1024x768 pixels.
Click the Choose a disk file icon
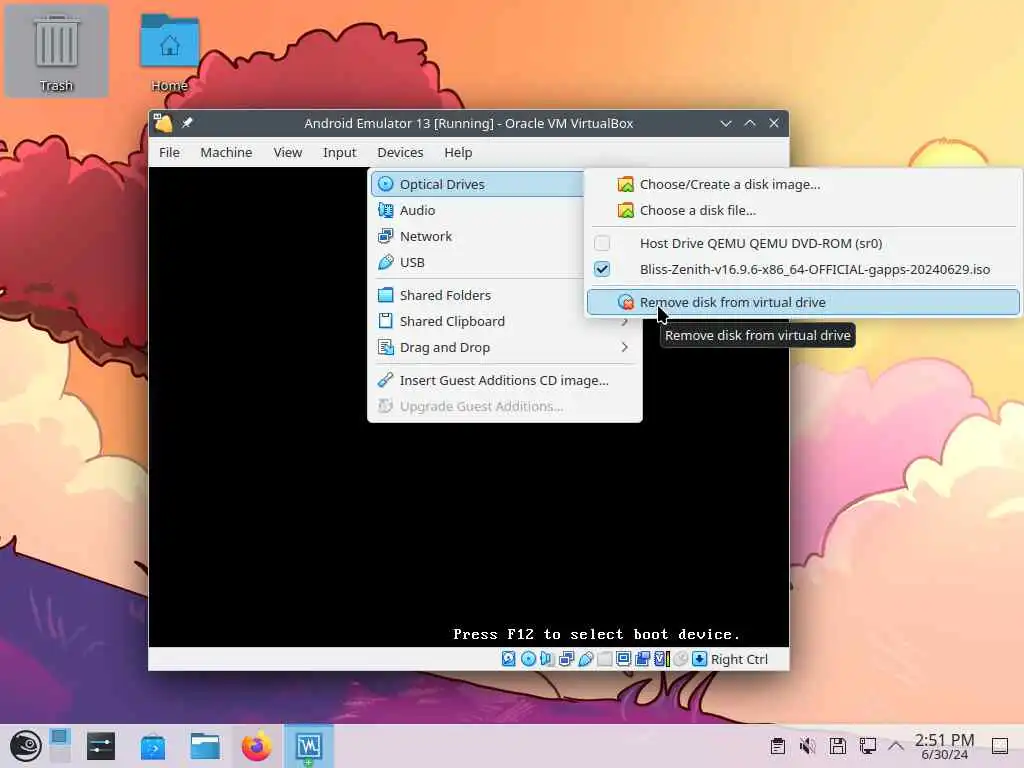click(626, 210)
